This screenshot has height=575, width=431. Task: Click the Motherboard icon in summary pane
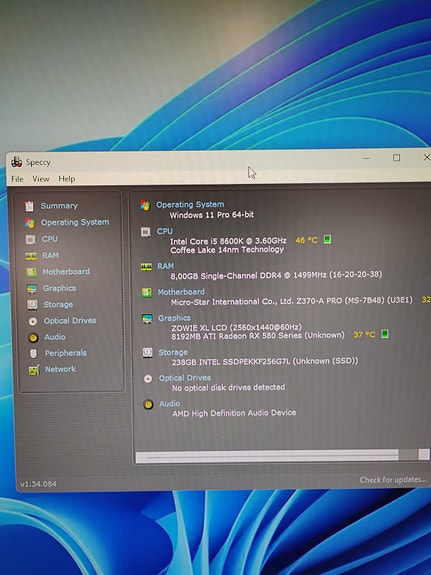pos(147,293)
